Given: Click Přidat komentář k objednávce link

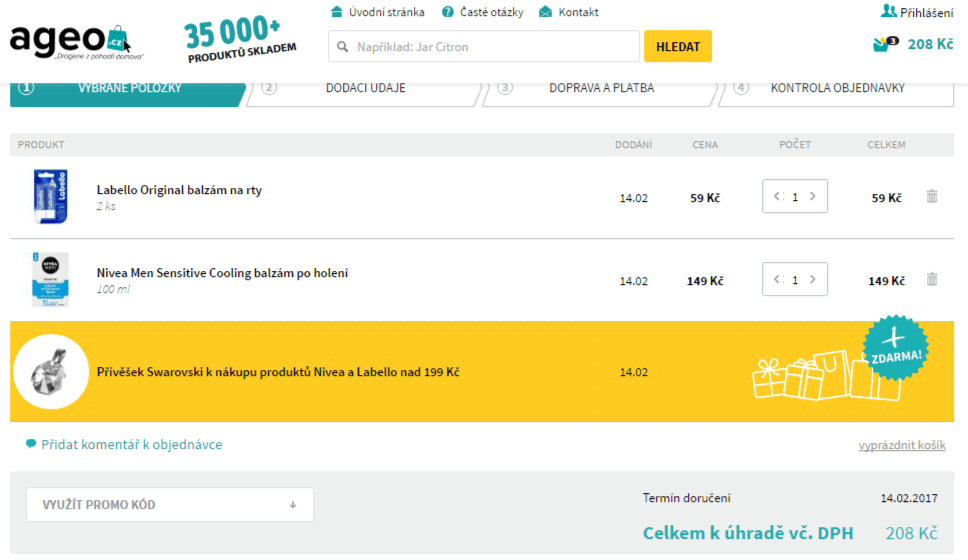Looking at the screenshot, I should (131, 445).
